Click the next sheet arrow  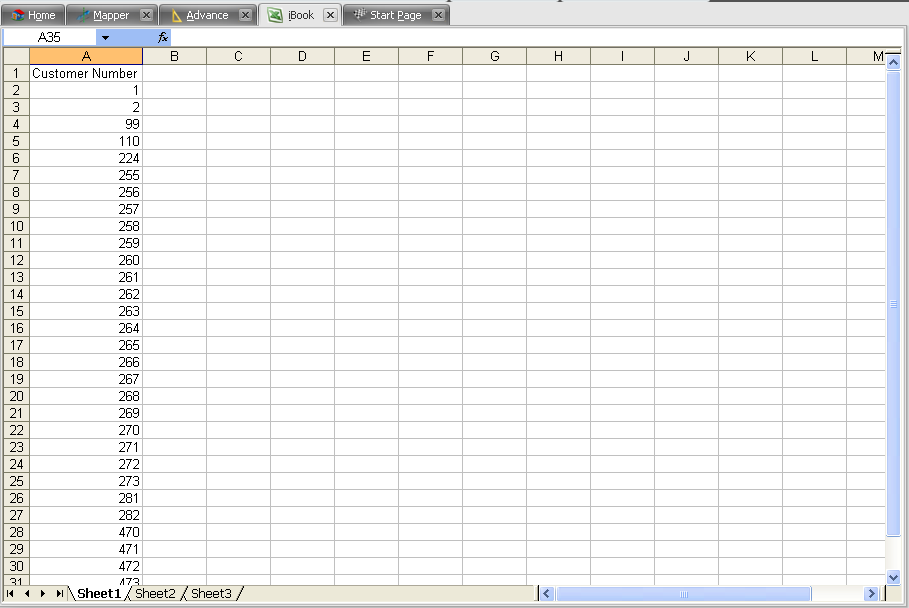point(43,594)
